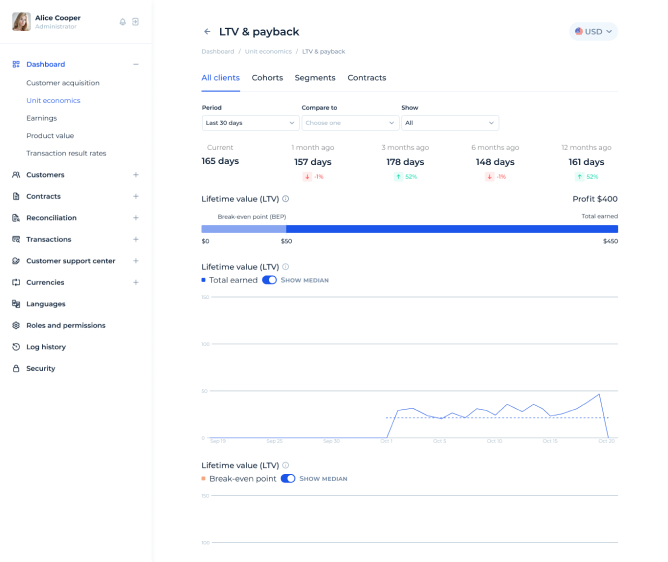Click the break-even segment of the LTV bar

point(243,229)
